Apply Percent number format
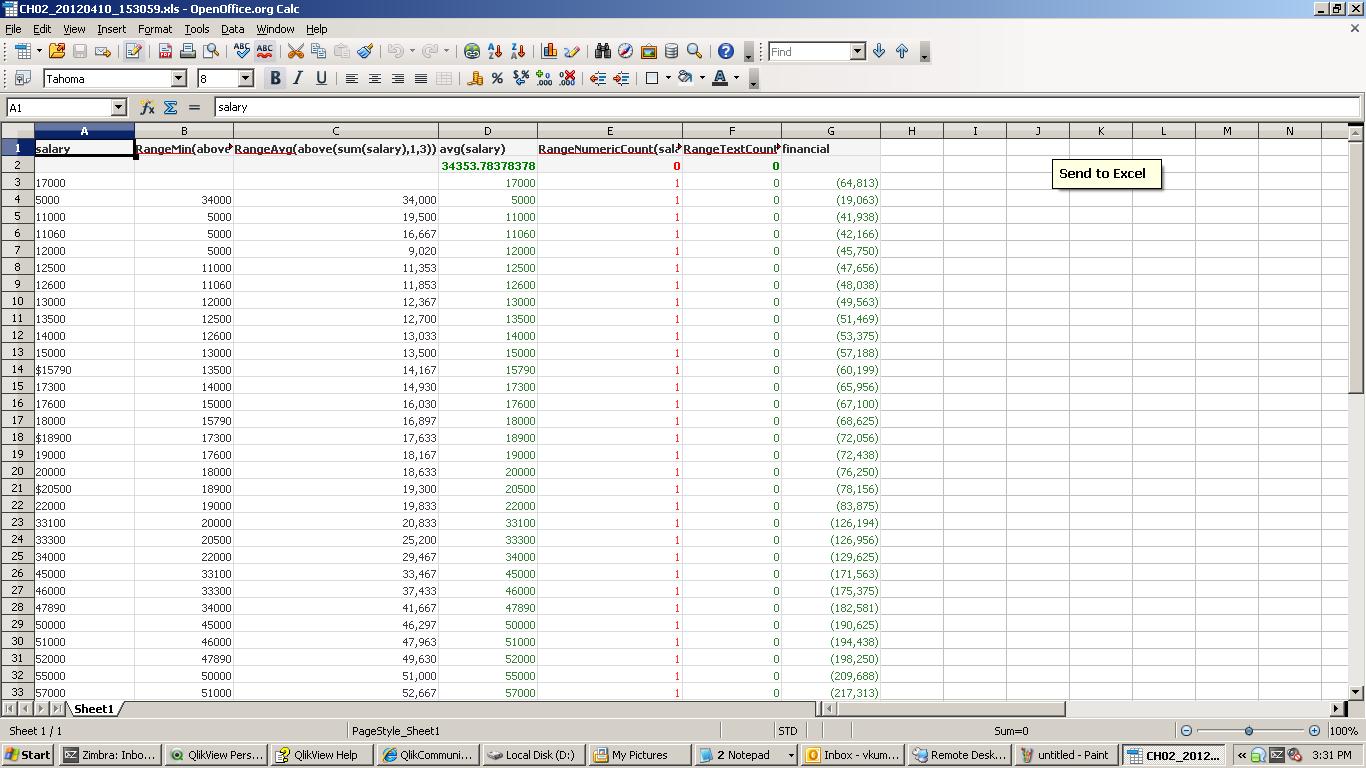Viewport: 1366px width, 768px height. pos(497,78)
